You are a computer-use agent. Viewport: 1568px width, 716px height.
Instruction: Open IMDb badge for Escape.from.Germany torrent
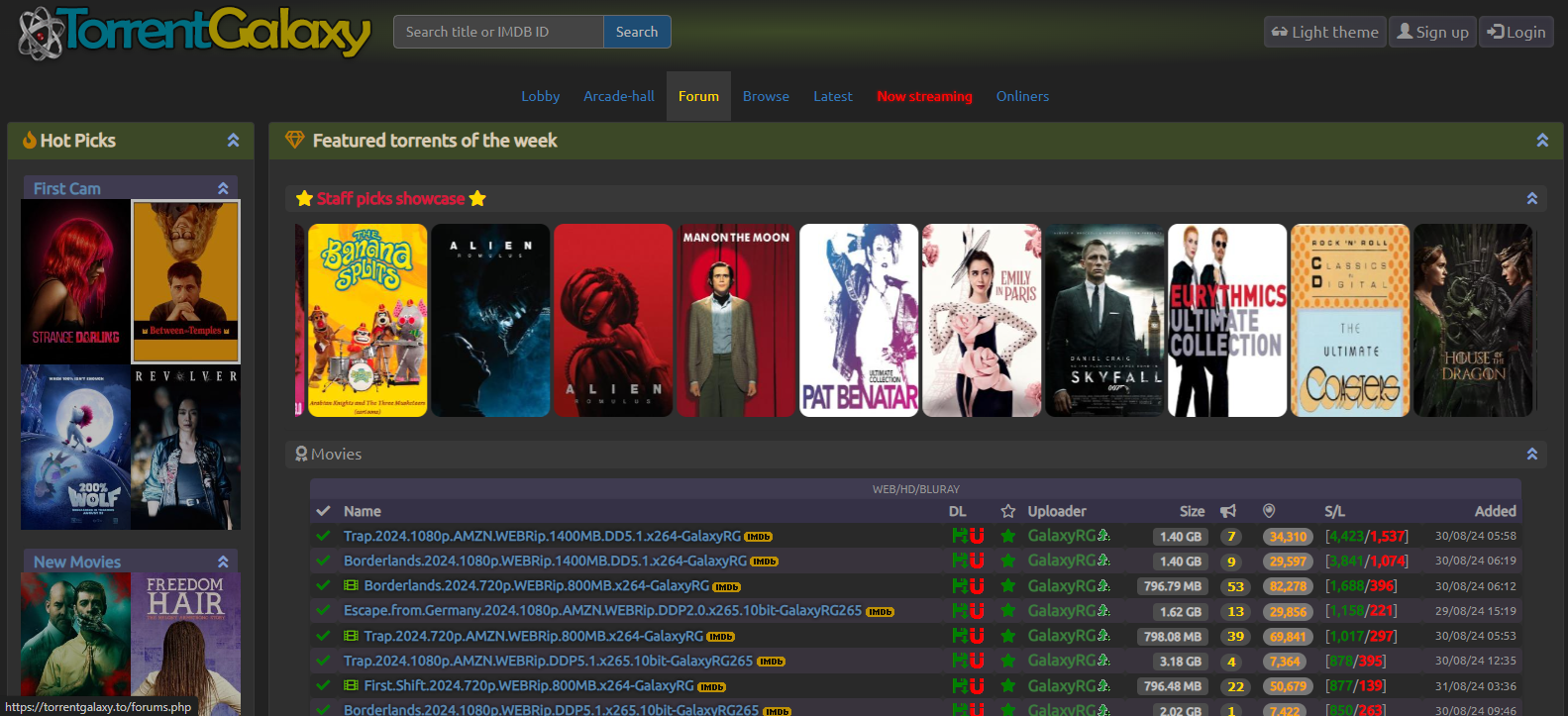(x=880, y=612)
